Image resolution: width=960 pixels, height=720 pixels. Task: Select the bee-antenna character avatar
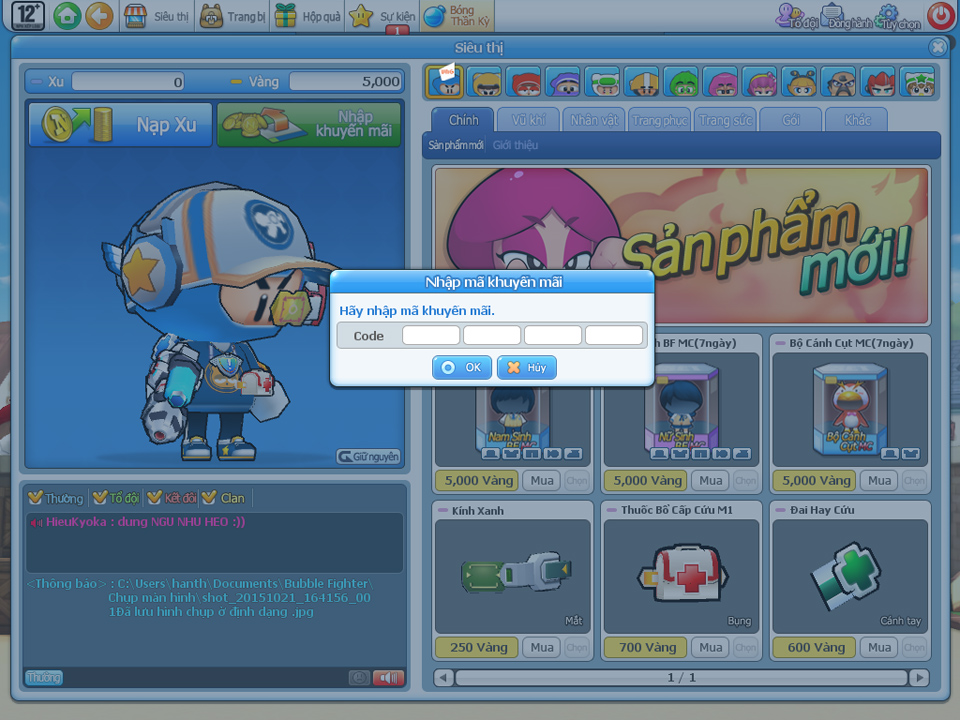click(799, 82)
